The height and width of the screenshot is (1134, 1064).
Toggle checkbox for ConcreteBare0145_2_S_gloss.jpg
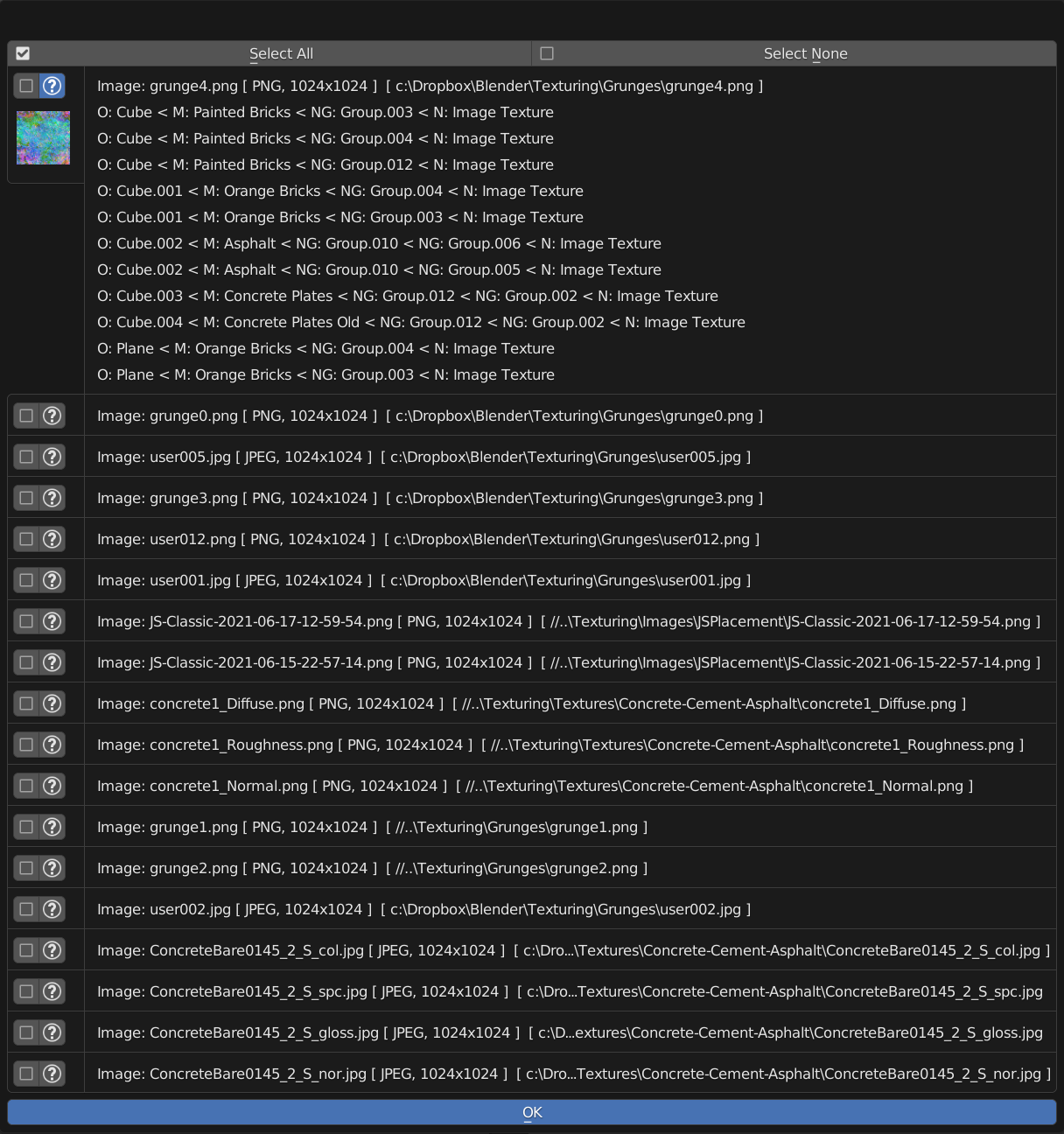pyautogui.click(x=26, y=1032)
